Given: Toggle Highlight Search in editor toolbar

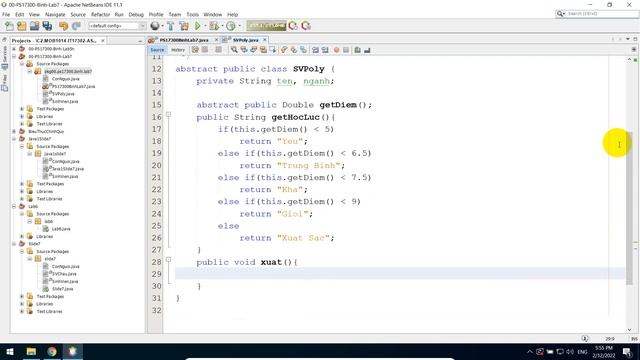Looking at the screenshot, I should pyautogui.click(x=263, y=50).
